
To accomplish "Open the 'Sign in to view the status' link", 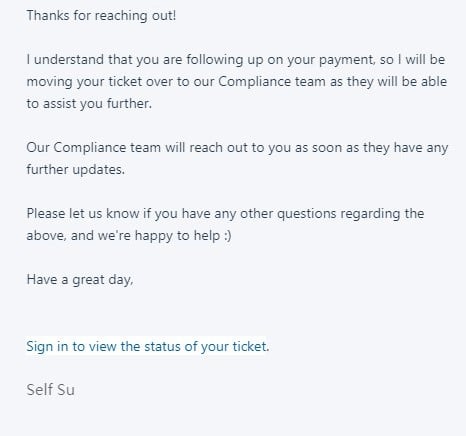I will pos(147,346).
